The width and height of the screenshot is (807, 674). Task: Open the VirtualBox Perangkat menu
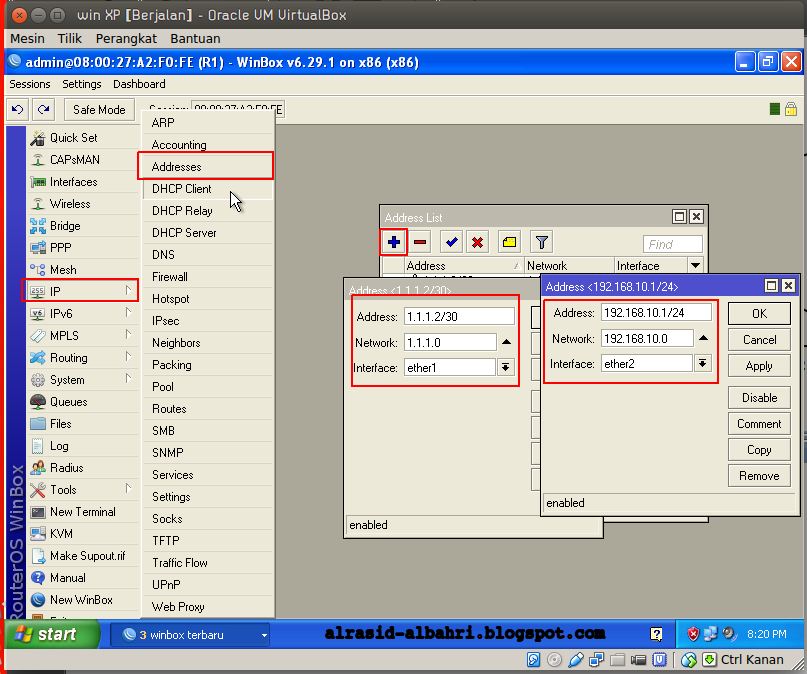pyautogui.click(x=126, y=39)
